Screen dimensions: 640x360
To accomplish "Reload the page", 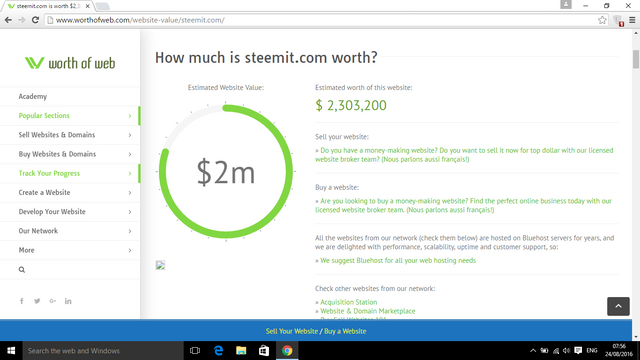I will [35, 20].
